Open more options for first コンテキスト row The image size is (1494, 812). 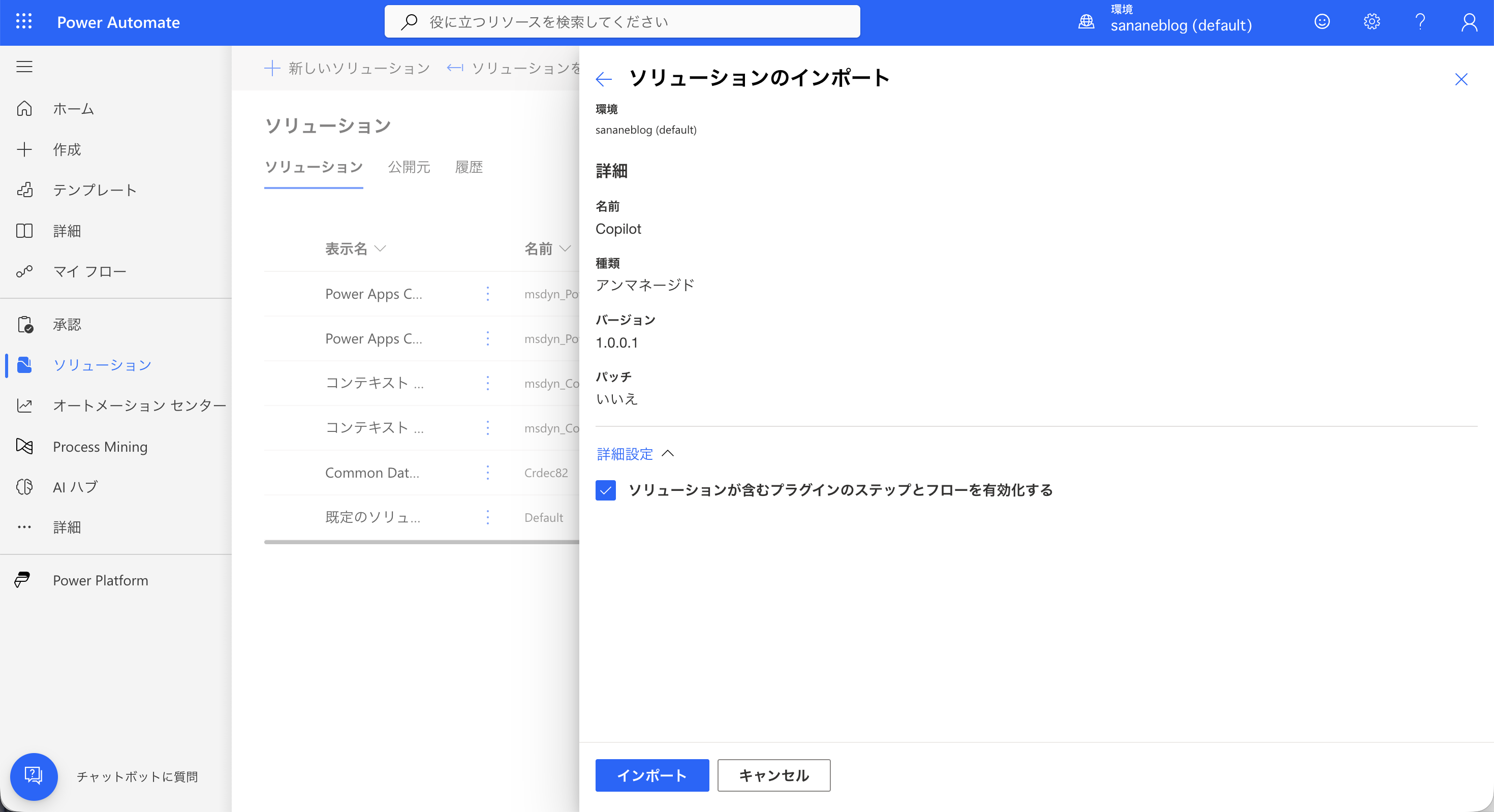488,383
